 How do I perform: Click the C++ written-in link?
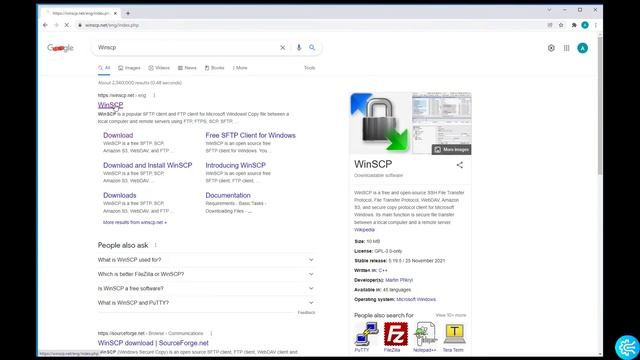pos(383,270)
